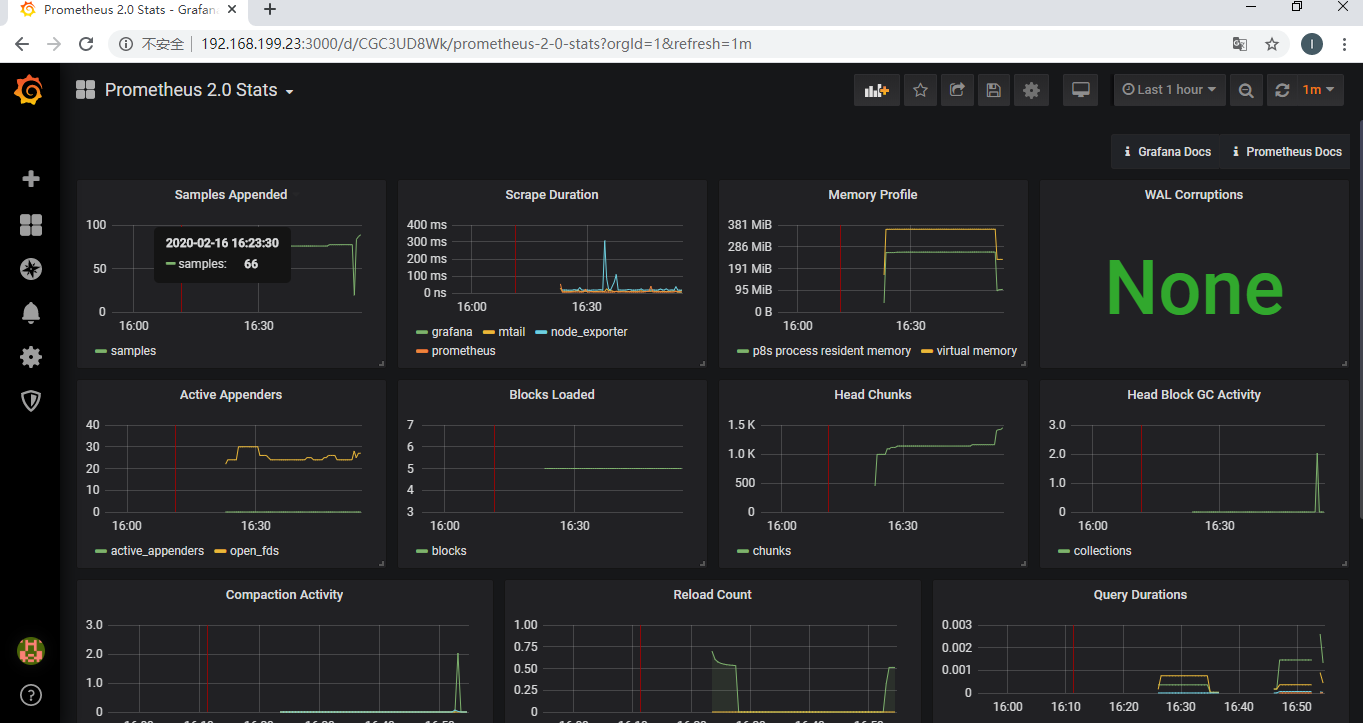Viewport: 1363px width, 723px height.
Task: Open the Grafana Docs link
Action: pos(1165,152)
